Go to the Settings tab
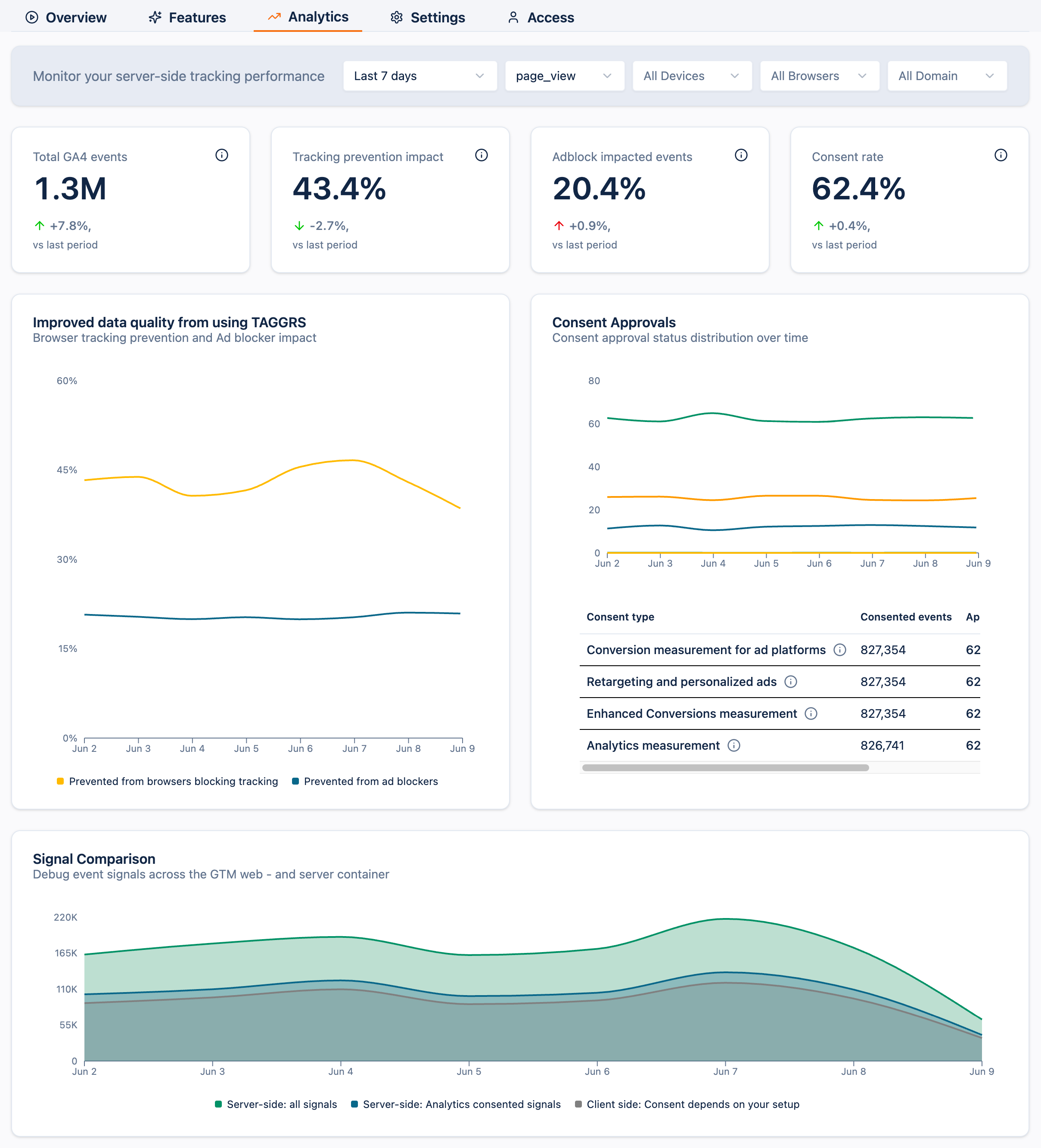Screen dimensions: 1041x1148 pos(428,18)
